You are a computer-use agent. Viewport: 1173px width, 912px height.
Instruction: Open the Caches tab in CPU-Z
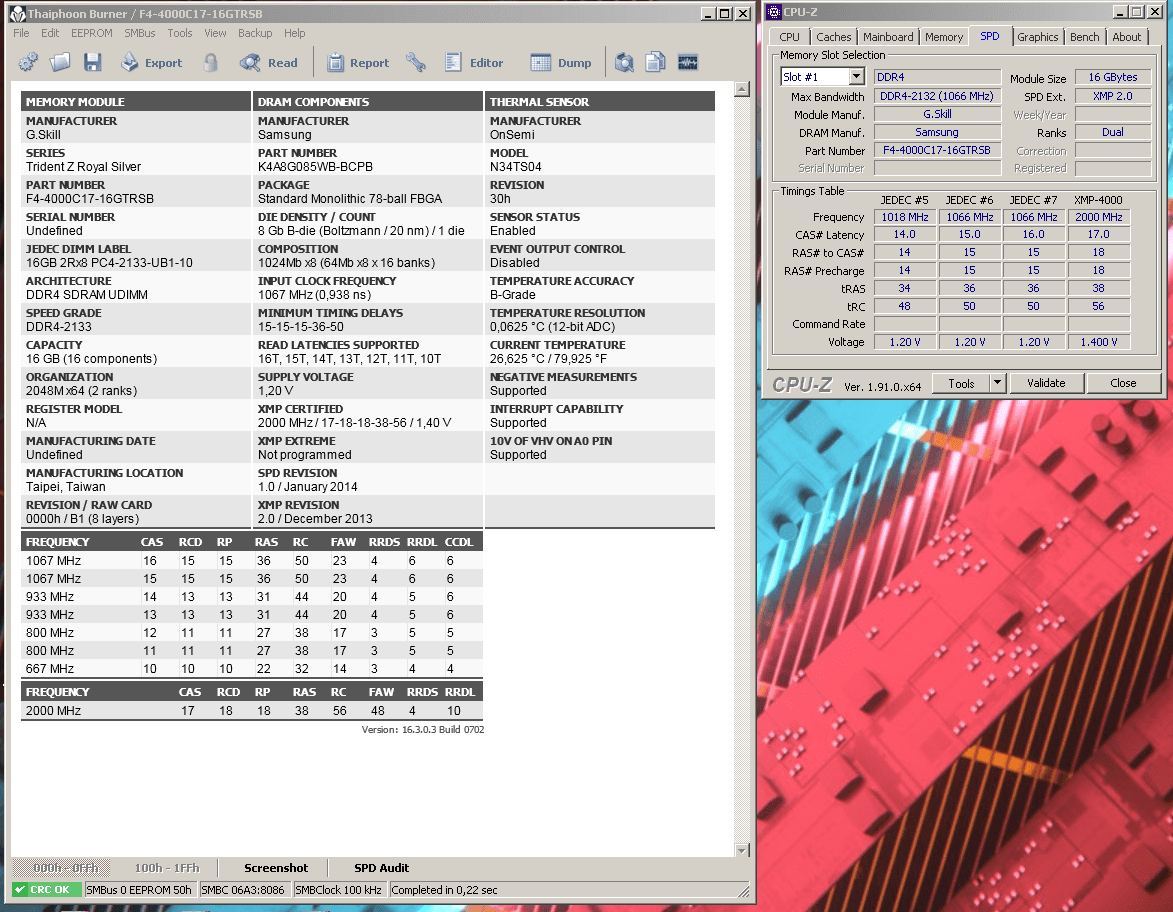(x=833, y=37)
